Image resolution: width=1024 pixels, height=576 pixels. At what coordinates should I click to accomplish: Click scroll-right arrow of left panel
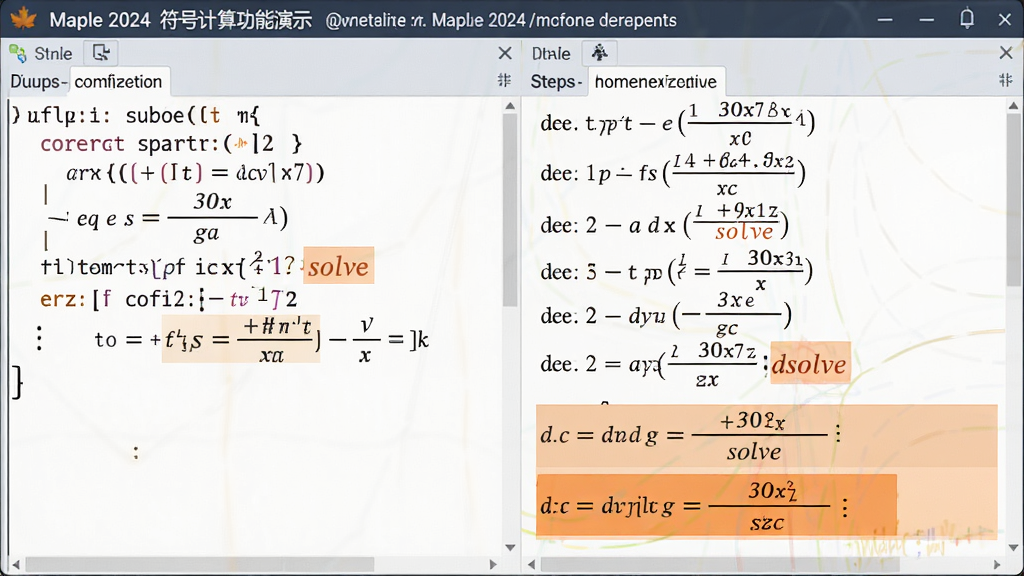coord(493,564)
